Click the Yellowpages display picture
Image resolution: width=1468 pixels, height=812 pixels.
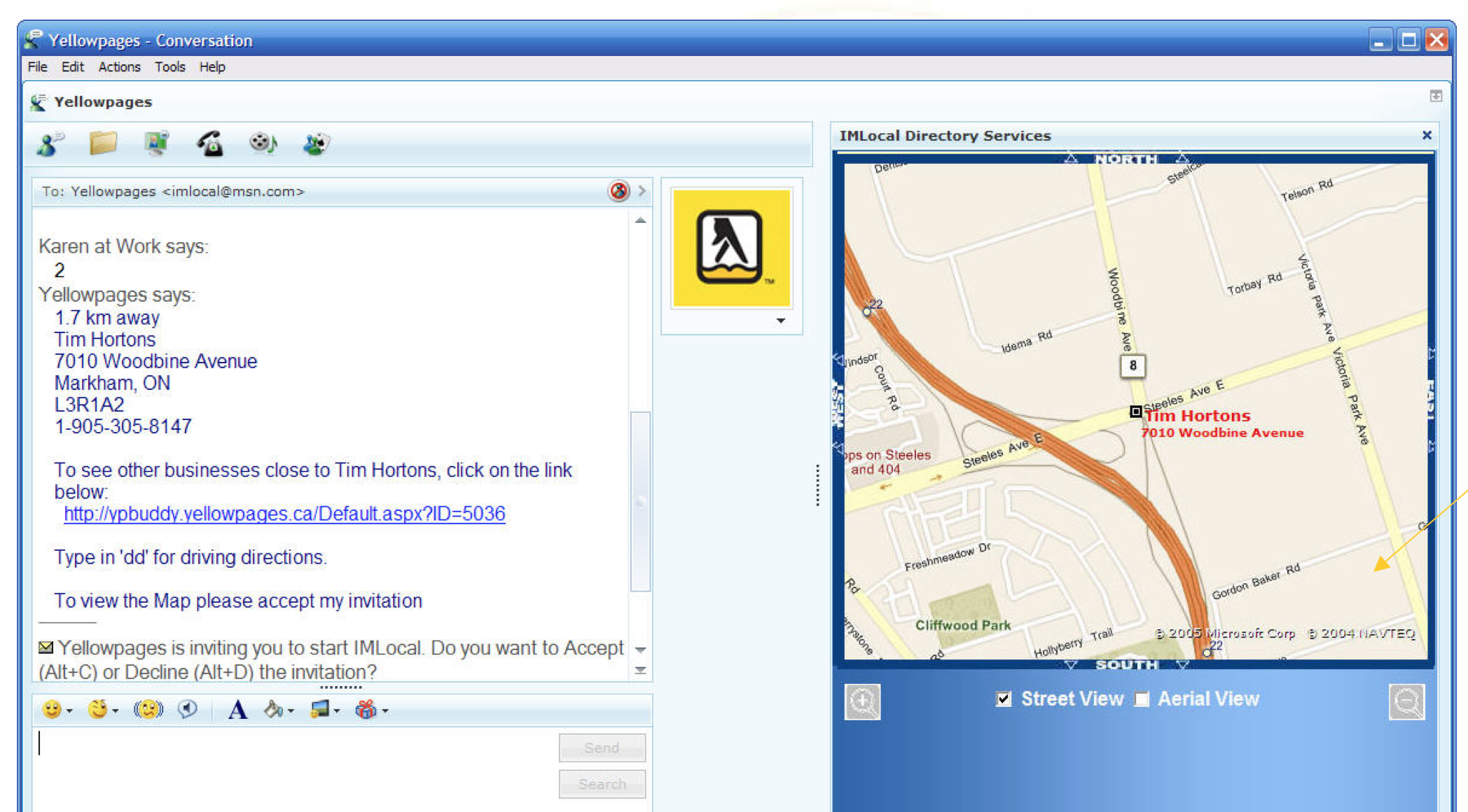pos(731,248)
